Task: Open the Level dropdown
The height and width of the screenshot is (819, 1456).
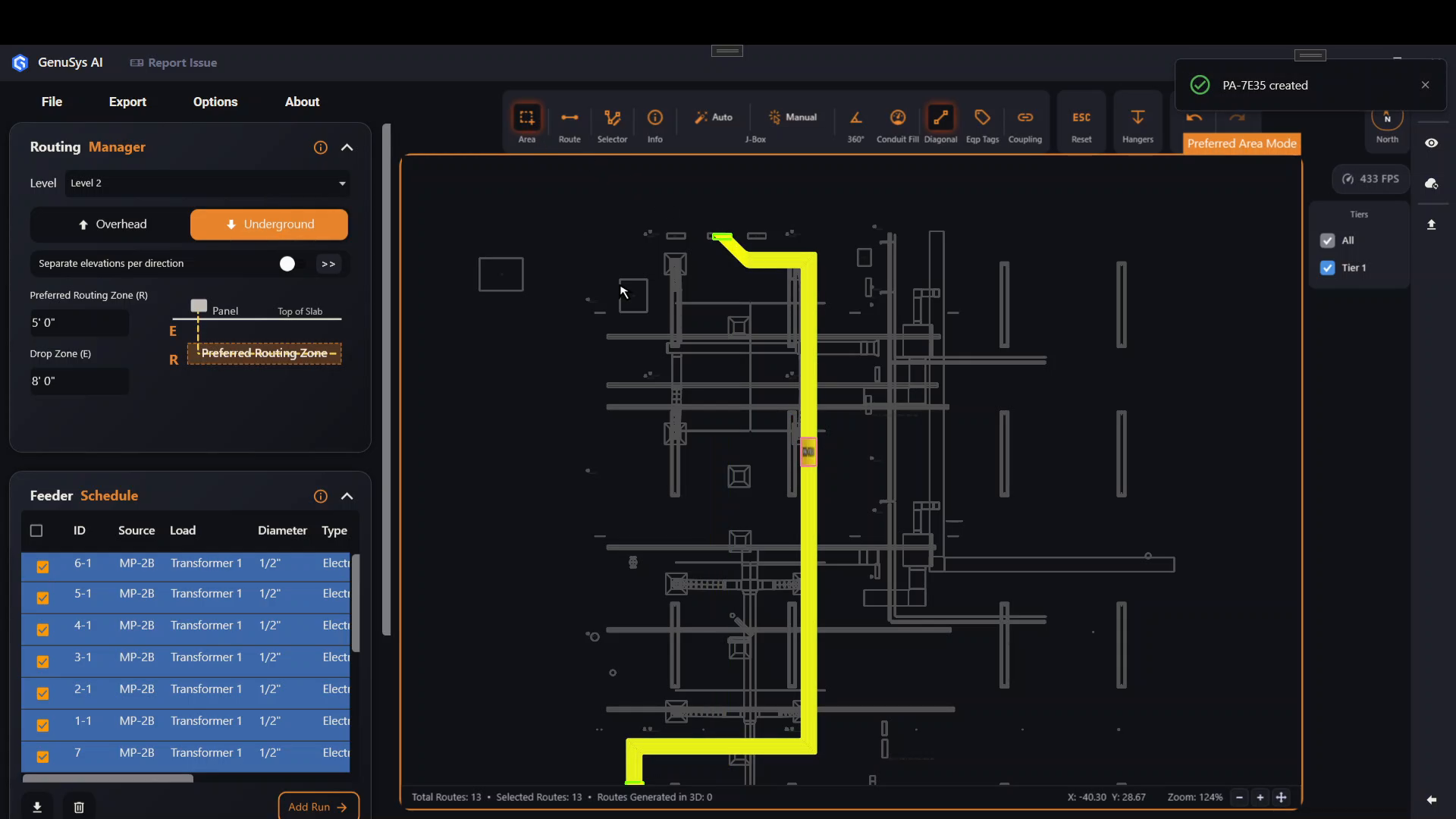Action: tap(207, 184)
